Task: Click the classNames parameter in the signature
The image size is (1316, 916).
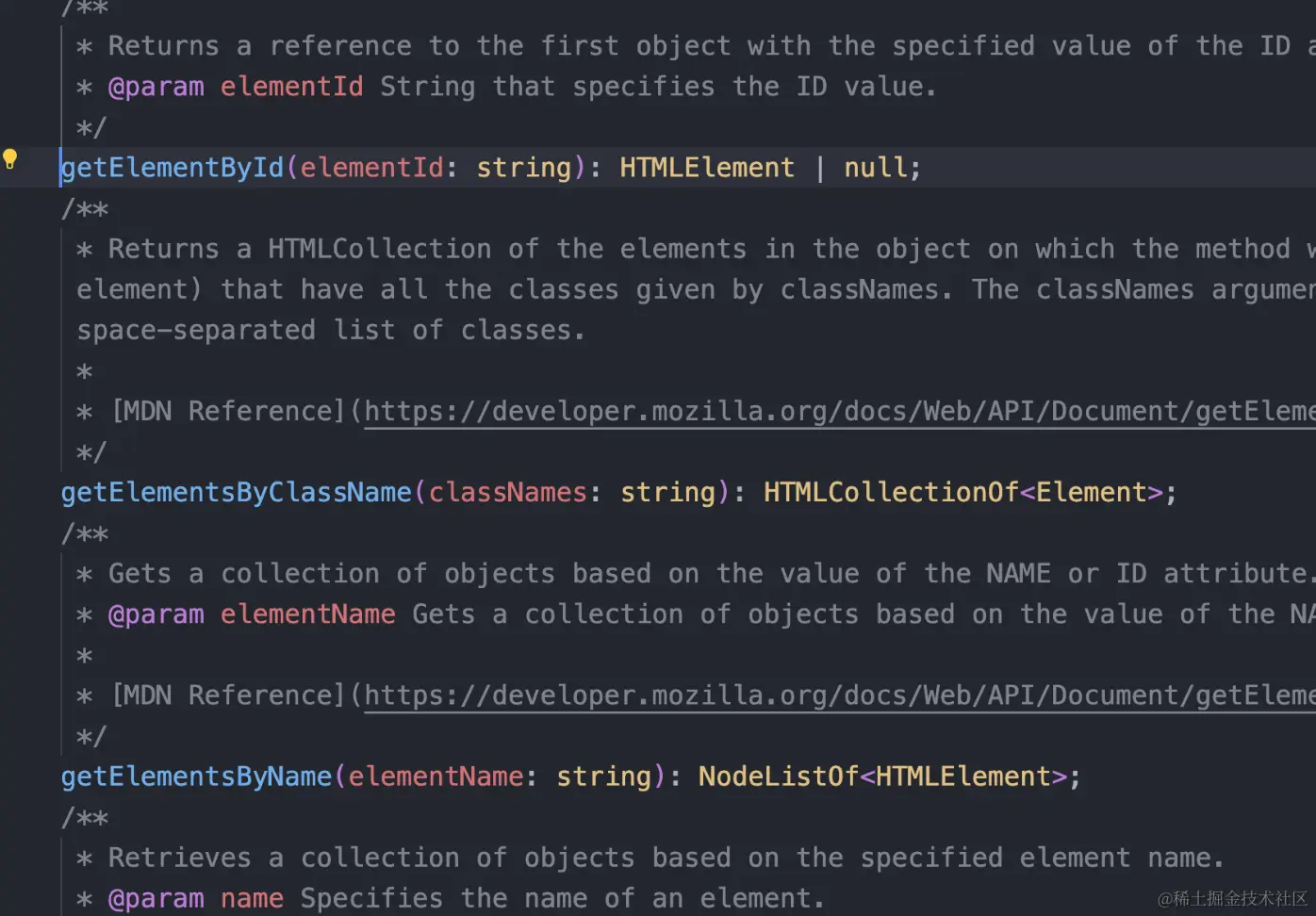Action: pyautogui.click(x=508, y=492)
